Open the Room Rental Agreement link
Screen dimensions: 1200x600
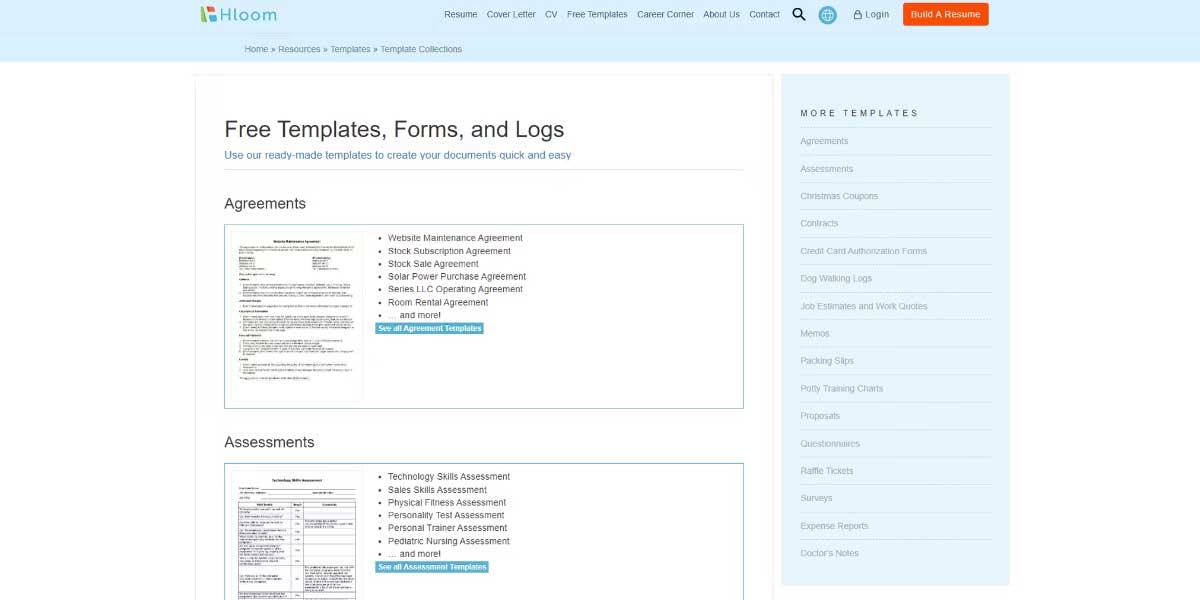pos(438,302)
